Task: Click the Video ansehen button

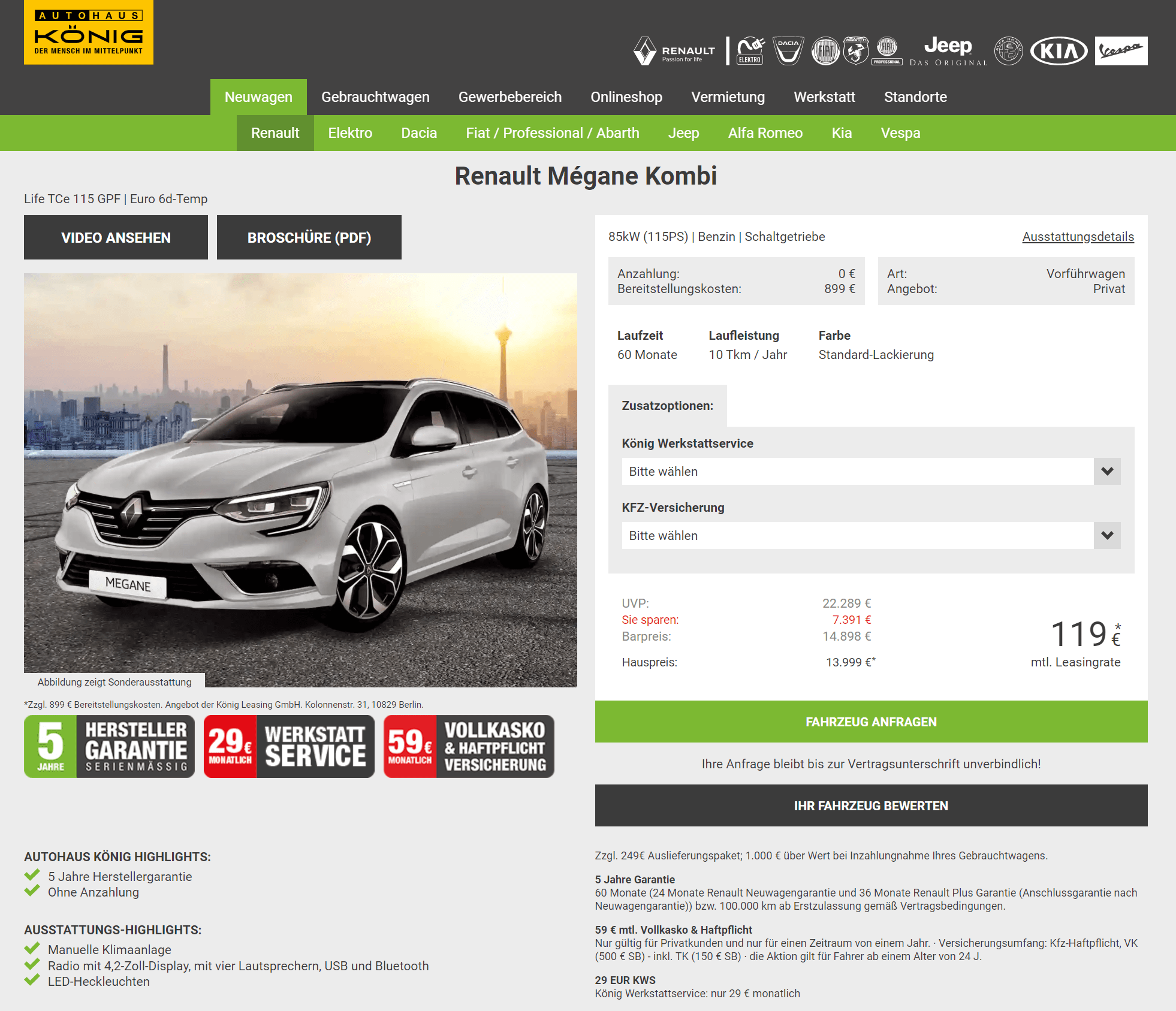Action: coord(116,237)
